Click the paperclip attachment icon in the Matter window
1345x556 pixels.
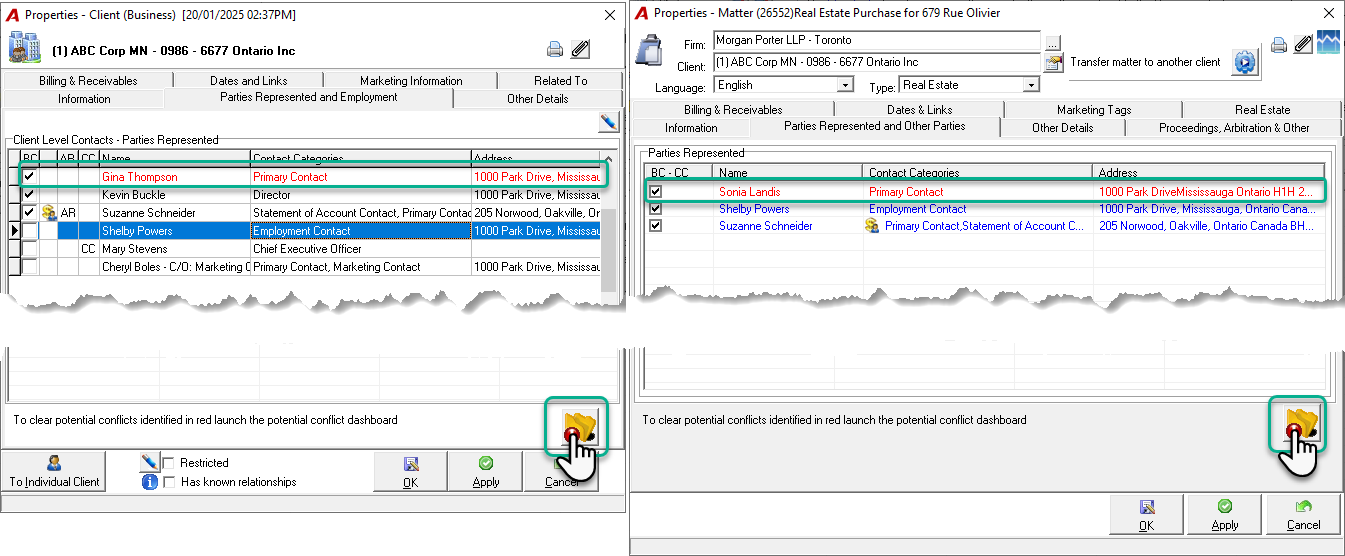click(1302, 43)
